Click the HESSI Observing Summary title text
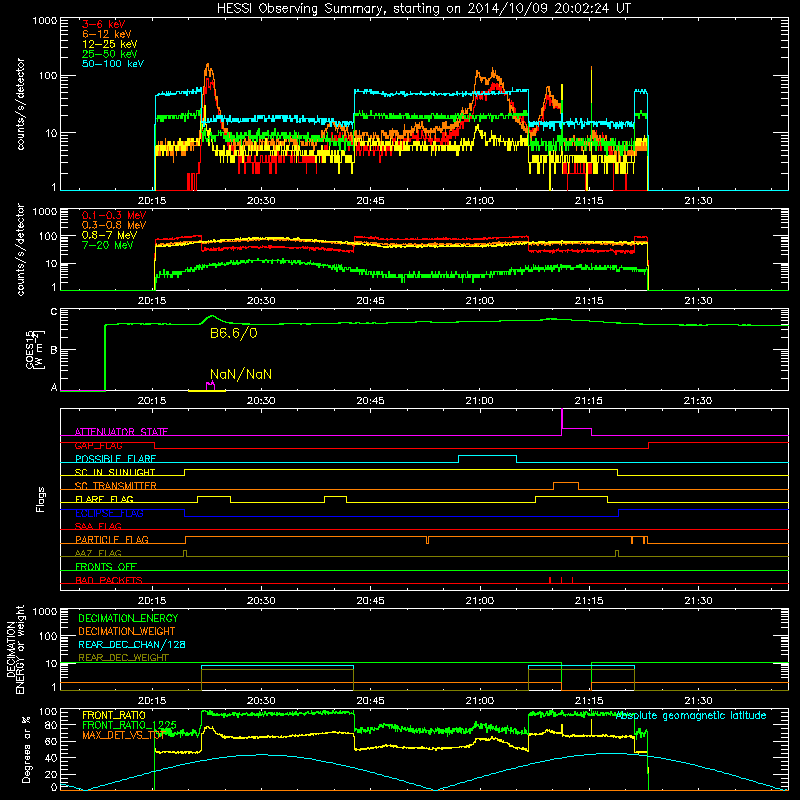Viewport: 800px width, 800px height. 423,9
